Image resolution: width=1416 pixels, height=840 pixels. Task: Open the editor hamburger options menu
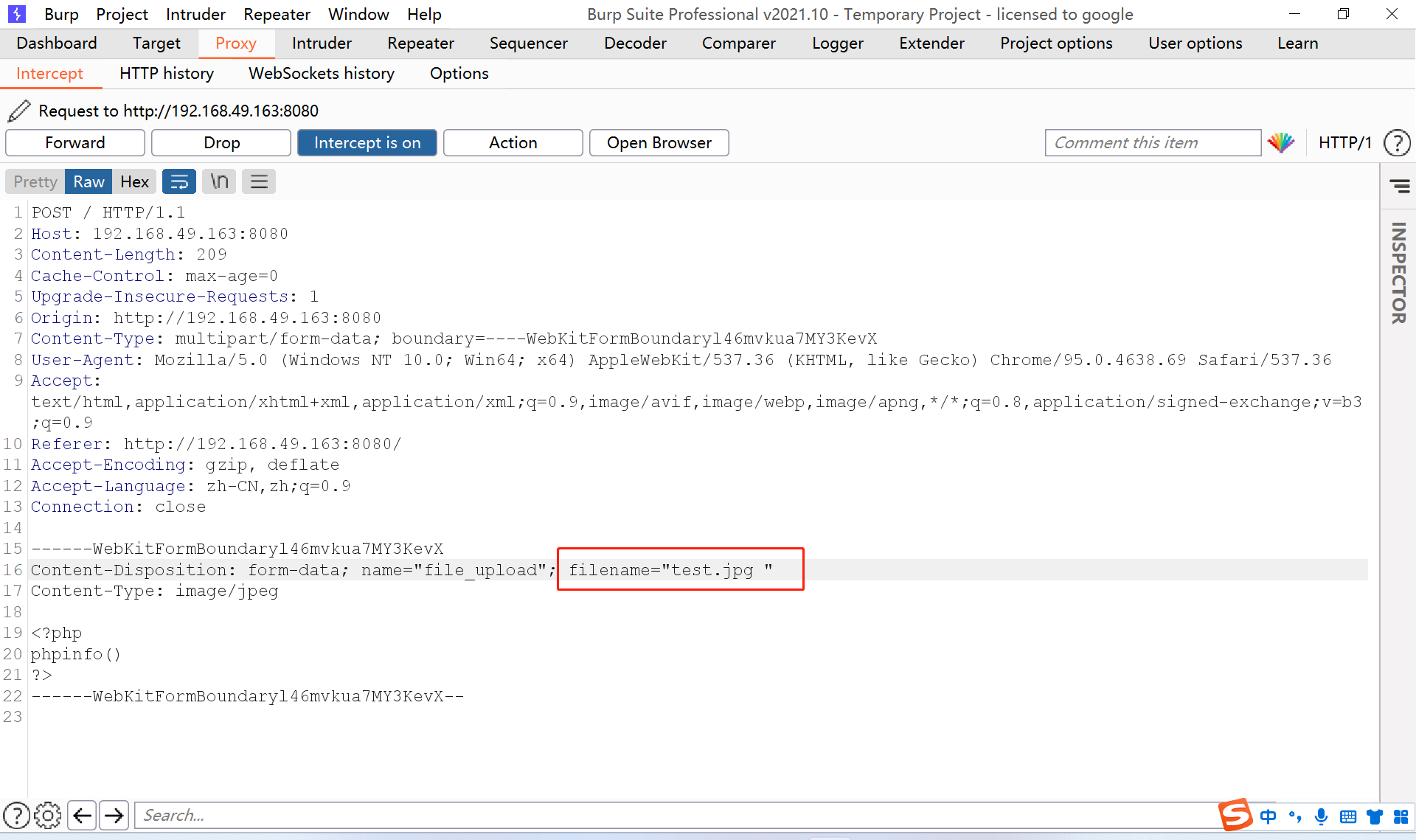click(259, 181)
